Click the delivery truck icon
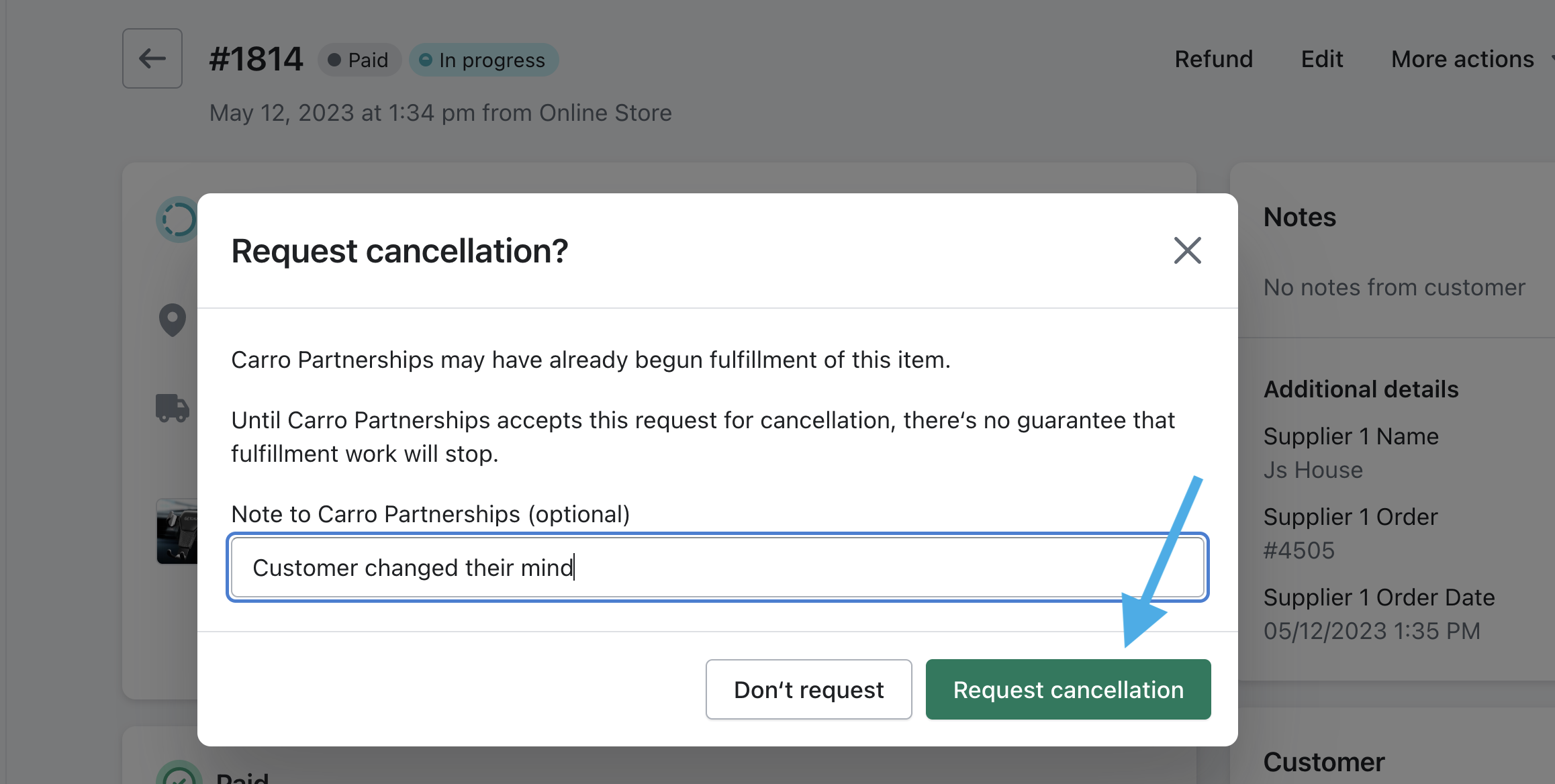This screenshot has height=784, width=1555. pyautogui.click(x=173, y=407)
